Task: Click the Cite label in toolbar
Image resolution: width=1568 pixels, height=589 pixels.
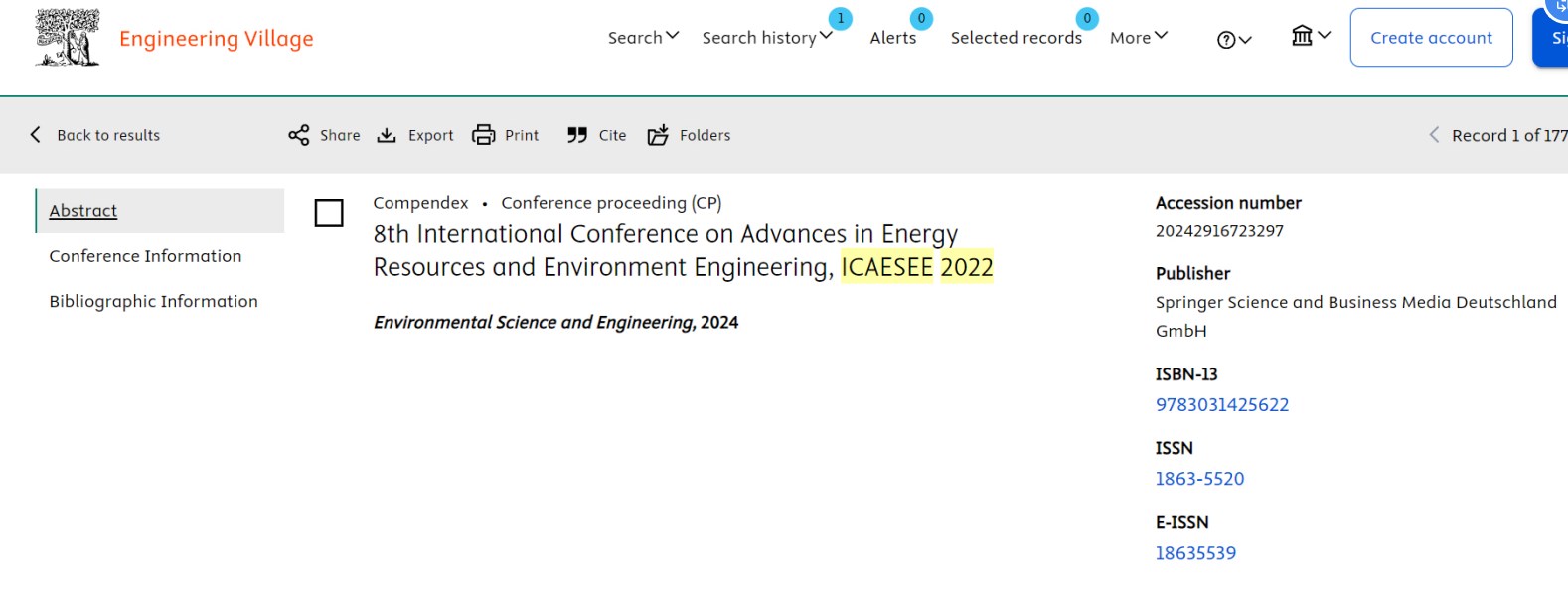Action: (612, 135)
